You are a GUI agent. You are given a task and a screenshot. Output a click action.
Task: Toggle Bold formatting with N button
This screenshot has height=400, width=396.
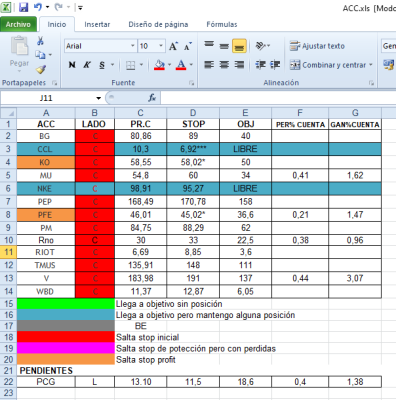[x=72, y=65]
